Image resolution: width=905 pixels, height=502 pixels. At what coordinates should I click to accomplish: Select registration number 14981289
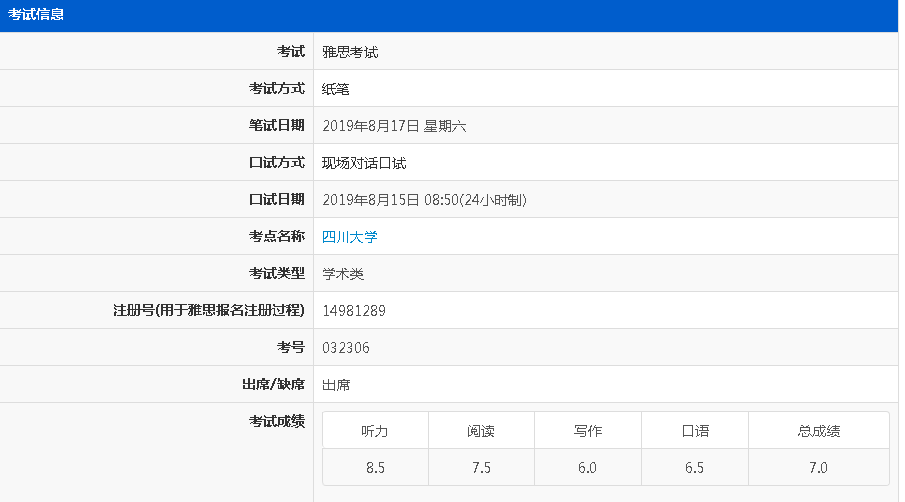point(354,310)
